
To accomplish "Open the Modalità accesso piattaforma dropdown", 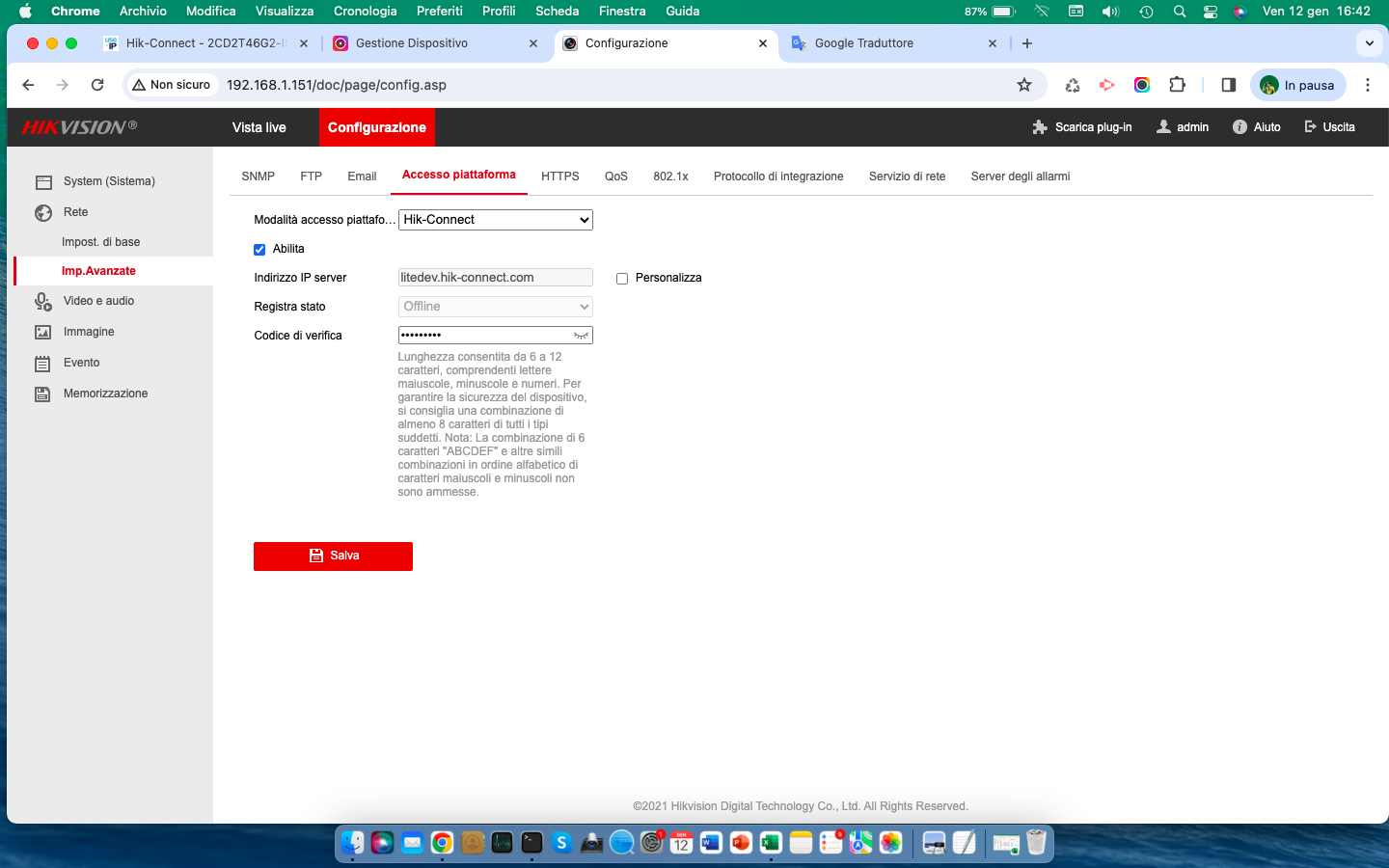I will tap(495, 220).
